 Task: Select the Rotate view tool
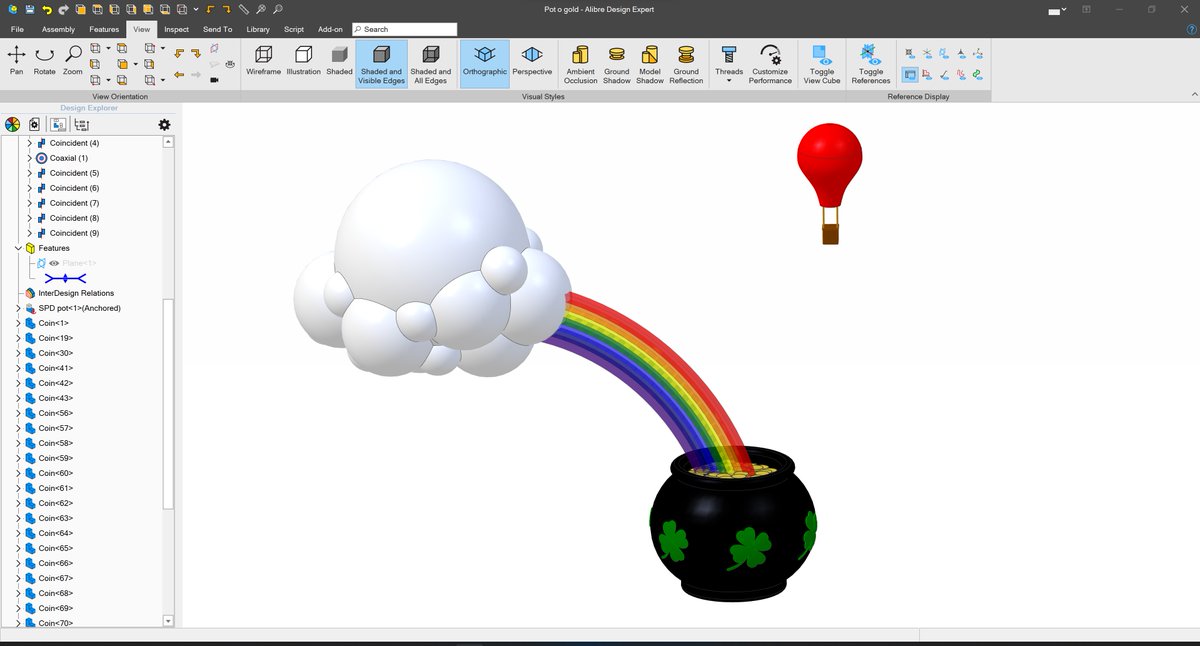45,60
